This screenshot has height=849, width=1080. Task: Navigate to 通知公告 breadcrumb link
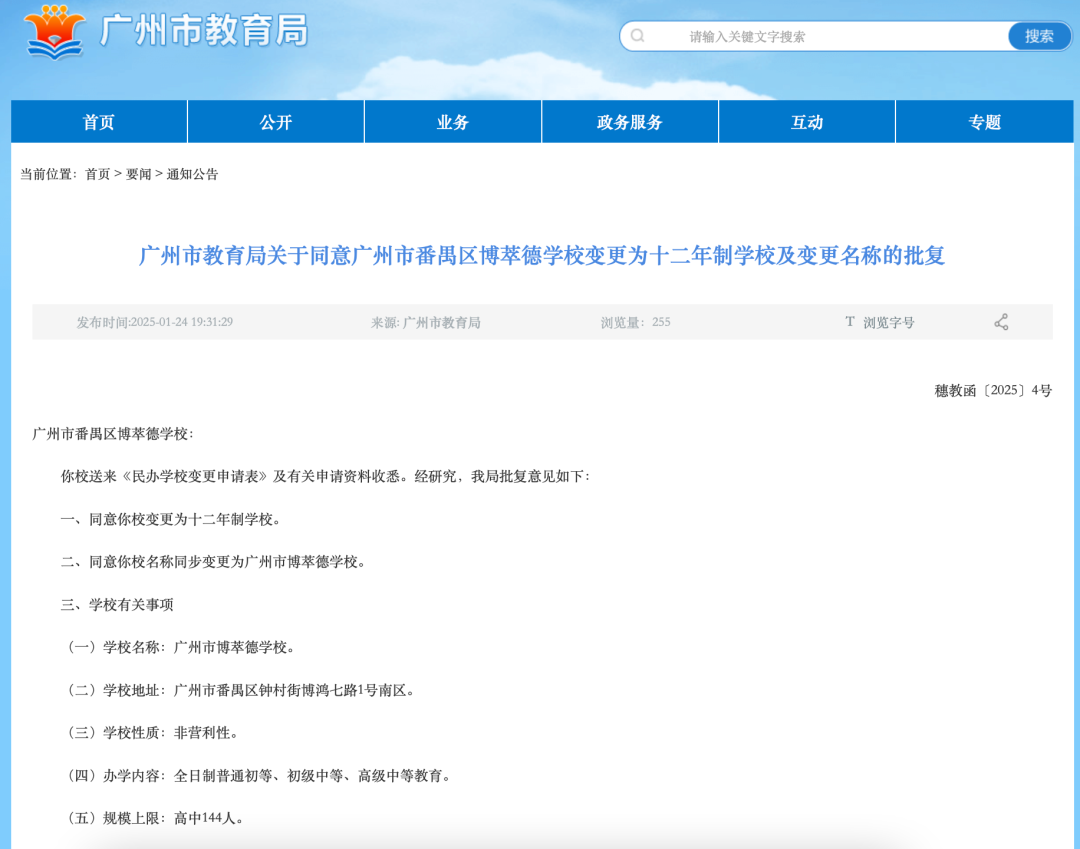point(192,174)
